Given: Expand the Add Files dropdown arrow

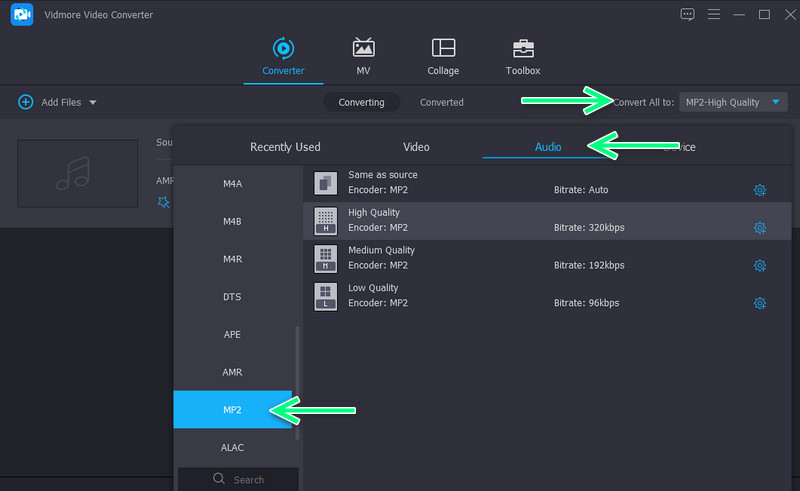Looking at the screenshot, I should point(93,103).
